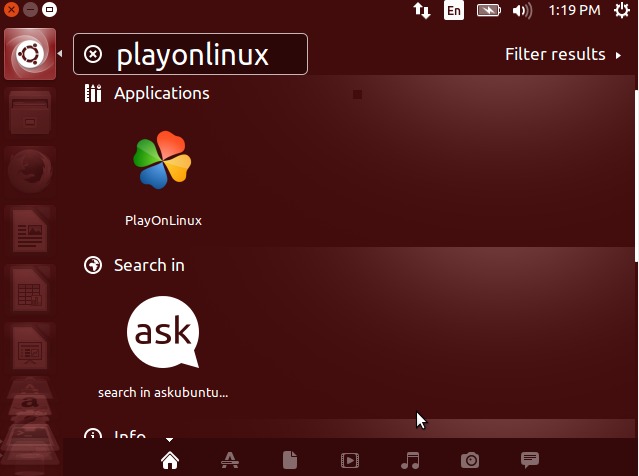Click into the playonlinux search box
This screenshot has height=476, width=639.
[190, 54]
